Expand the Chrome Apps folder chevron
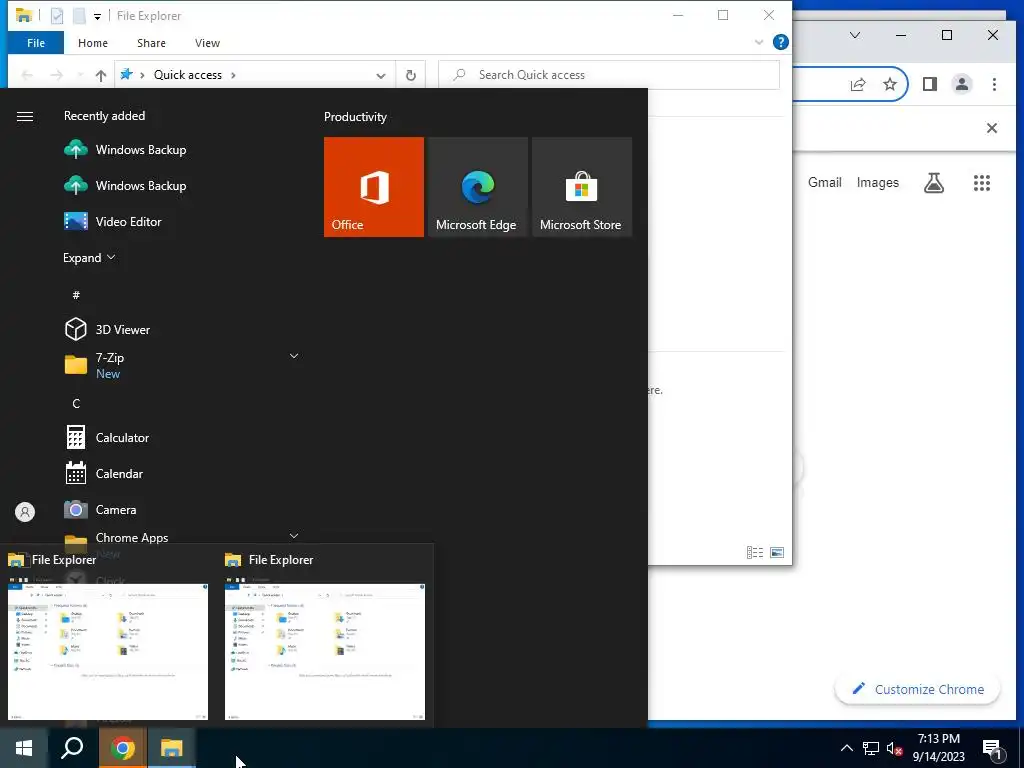 tap(294, 536)
